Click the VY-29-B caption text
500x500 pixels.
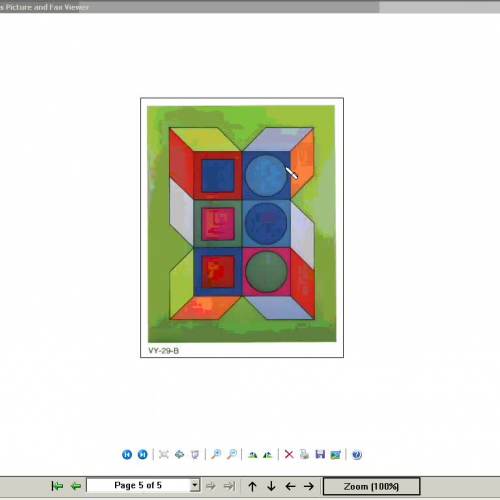[163, 351]
